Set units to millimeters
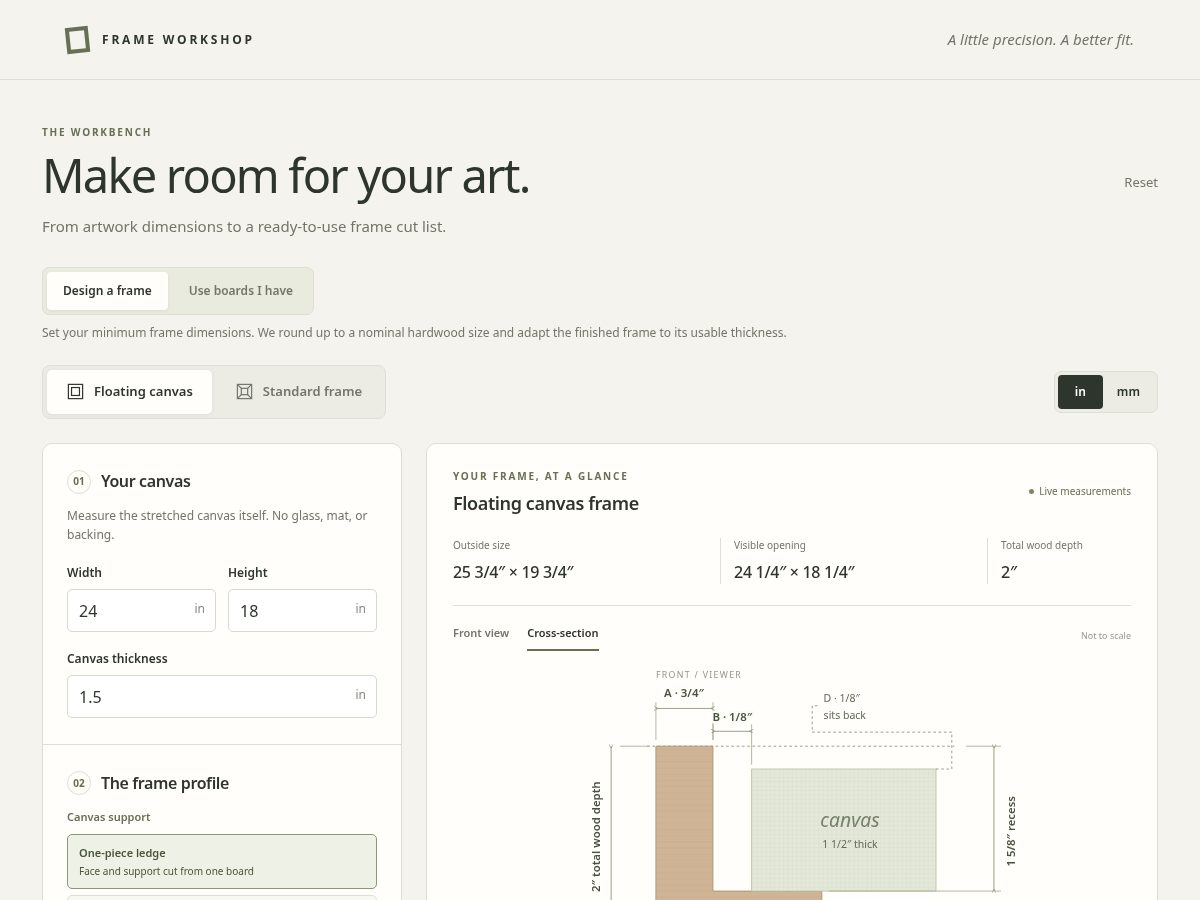This screenshot has height=900, width=1200. [1128, 392]
